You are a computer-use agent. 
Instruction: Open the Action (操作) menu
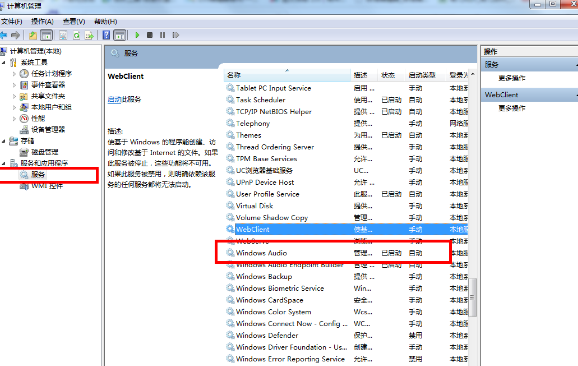(42, 21)
